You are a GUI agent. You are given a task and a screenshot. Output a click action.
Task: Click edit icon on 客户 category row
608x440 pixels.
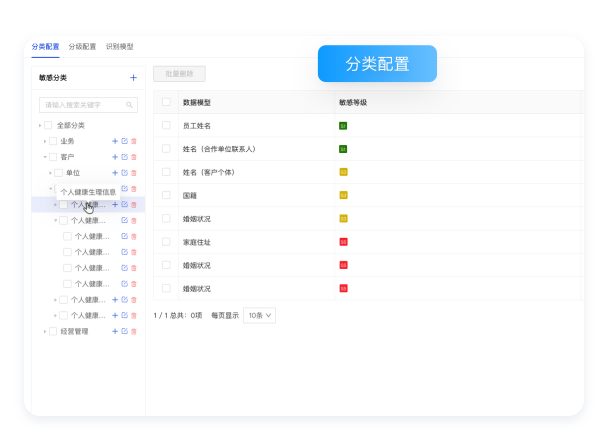(x=124, y=157)
